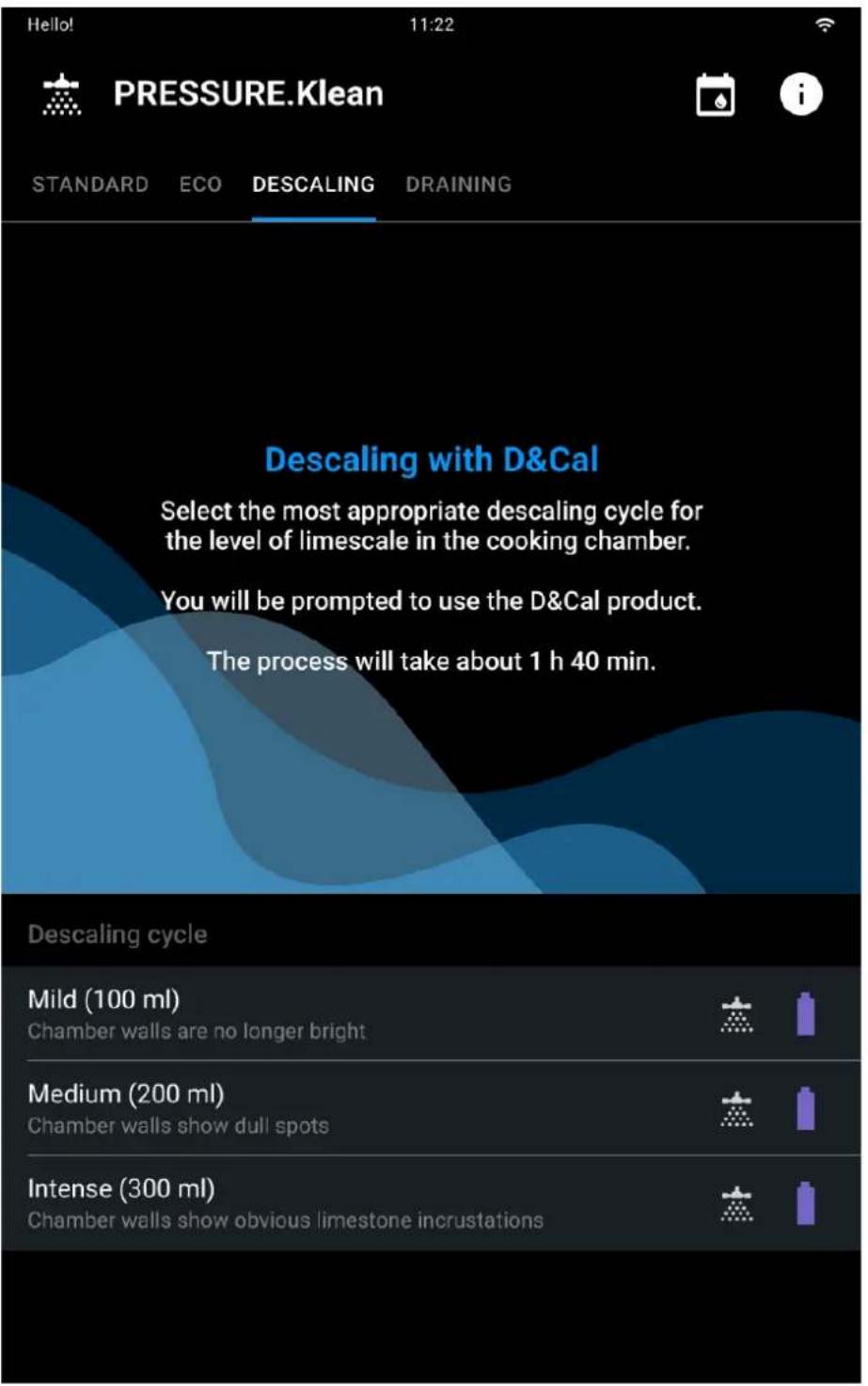Click the 11:22 clock in status bar
The width and height of the screenshot is (868, 1386).
(432, 25)
